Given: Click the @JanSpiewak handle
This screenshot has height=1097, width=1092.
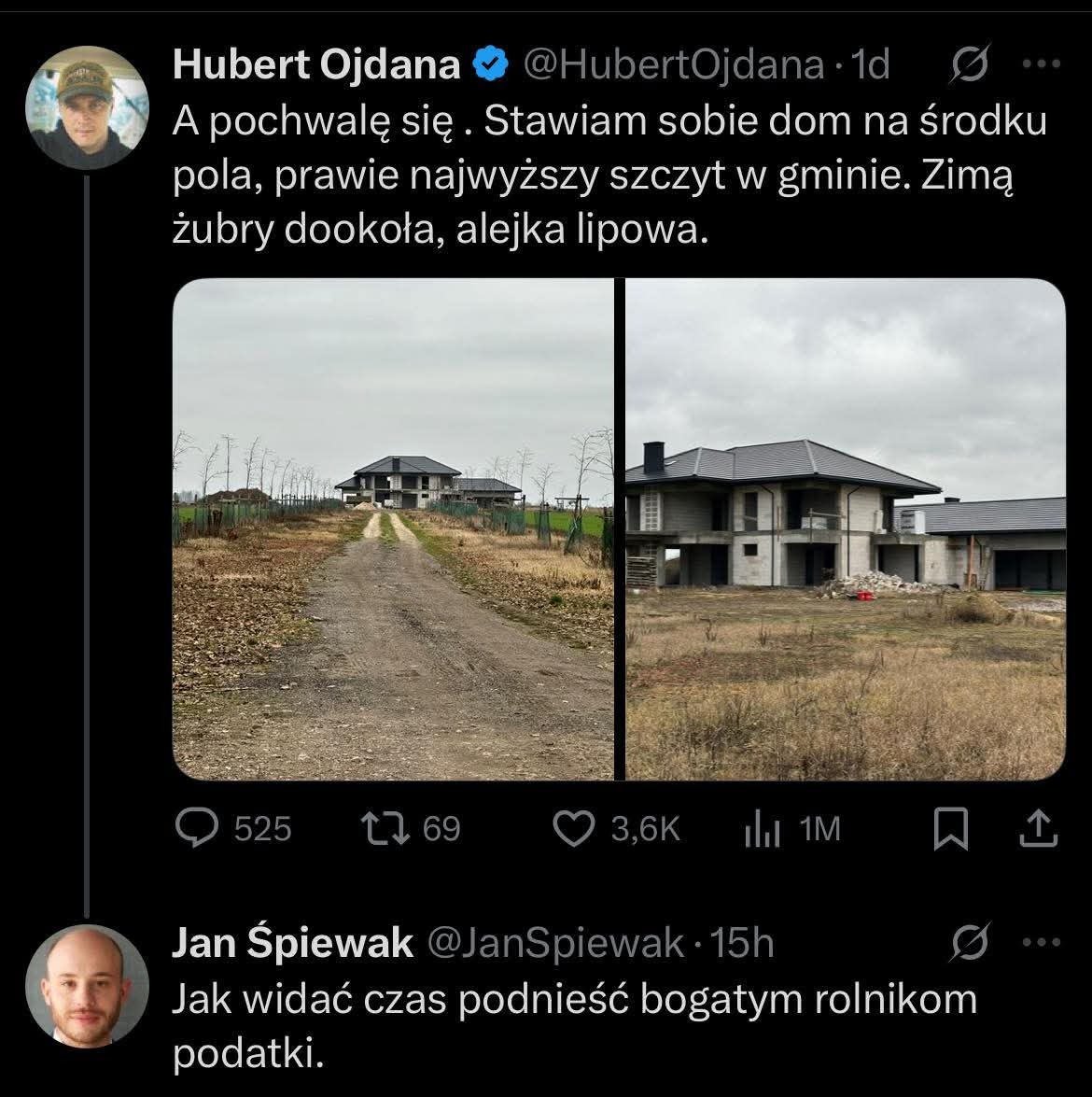Looking at the screenshot, I should pyautogui.click(x=555, y=945).
